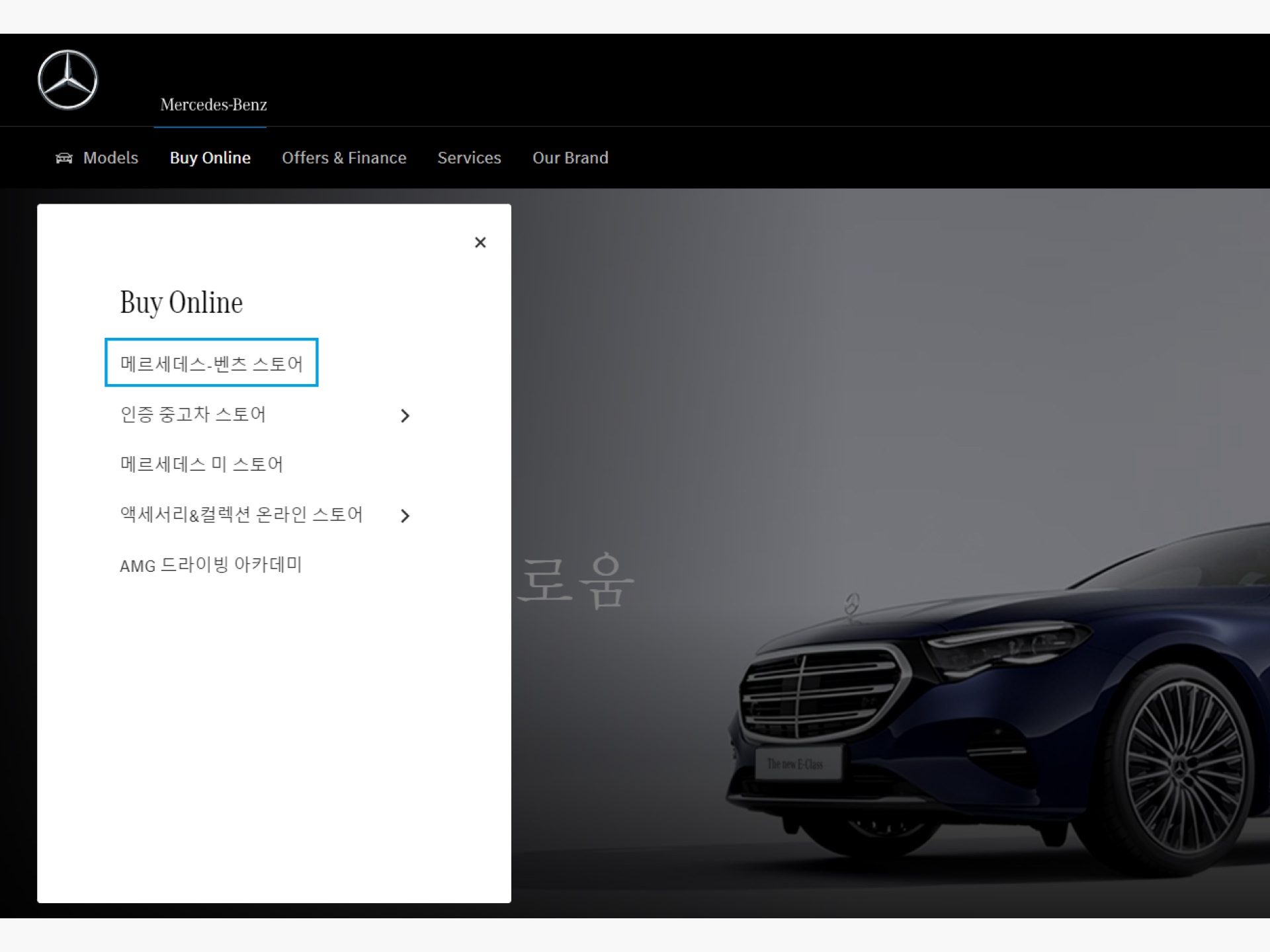Select Buy Online in the top navigation
This screenshot has height=952, width=1270.
tap(210, 158)
